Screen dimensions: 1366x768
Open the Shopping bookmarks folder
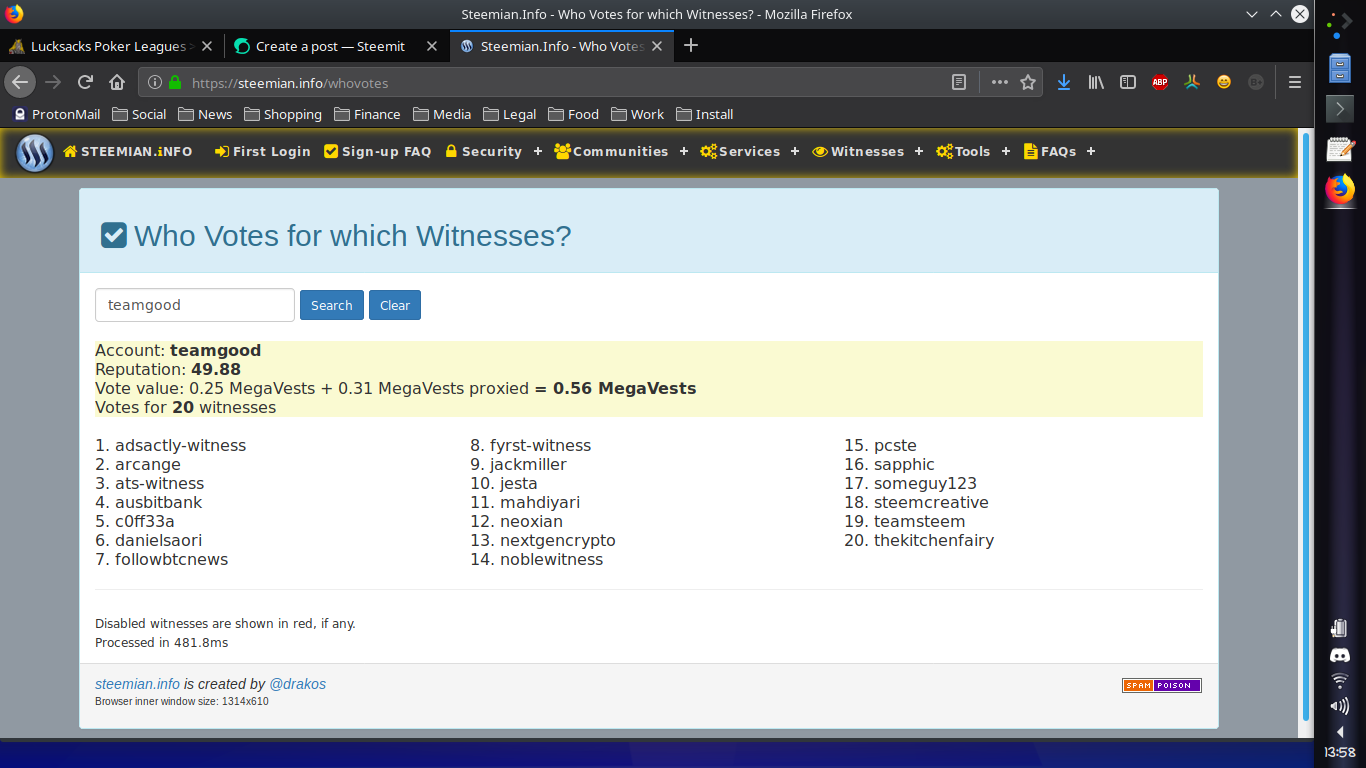(x=283, y=114)
